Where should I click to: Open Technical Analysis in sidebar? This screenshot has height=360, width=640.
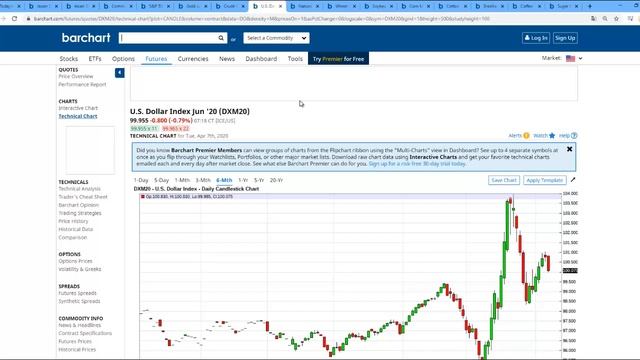[x=80, y=189]
